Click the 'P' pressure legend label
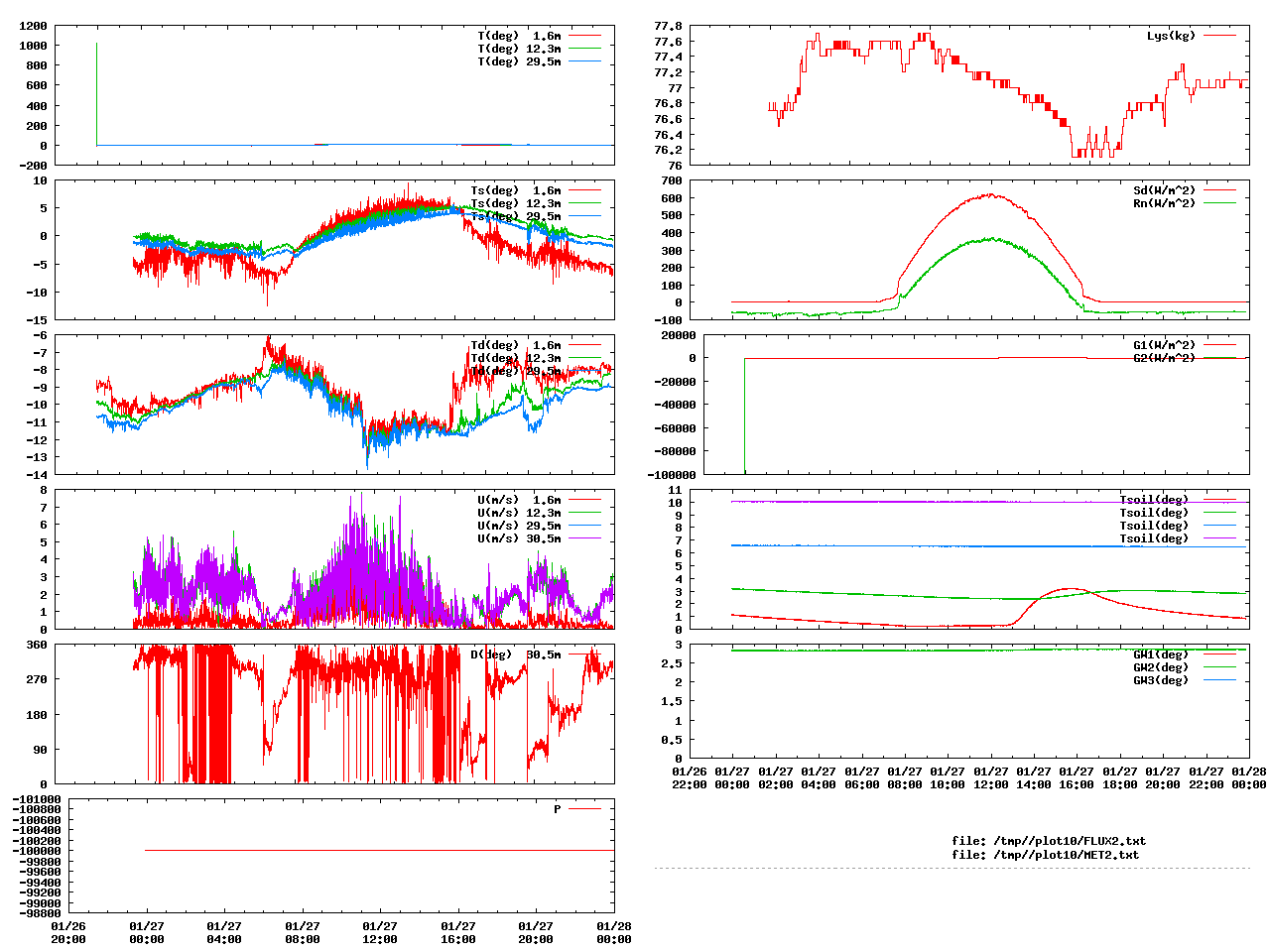The image size is (1270, 952). pos(558,809)
